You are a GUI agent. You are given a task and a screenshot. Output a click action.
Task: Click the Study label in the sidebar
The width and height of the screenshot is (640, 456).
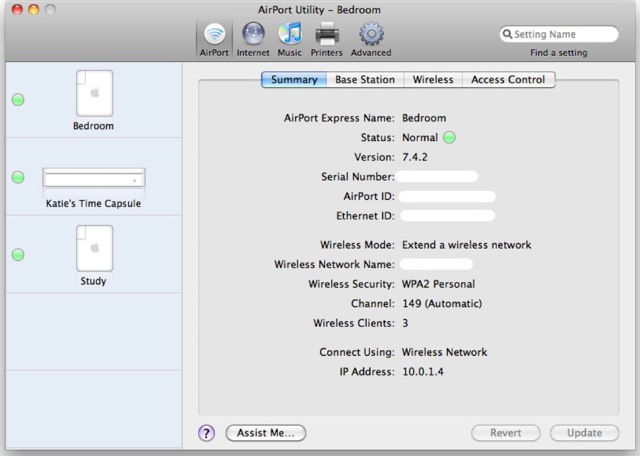click(x=93, y=281)
